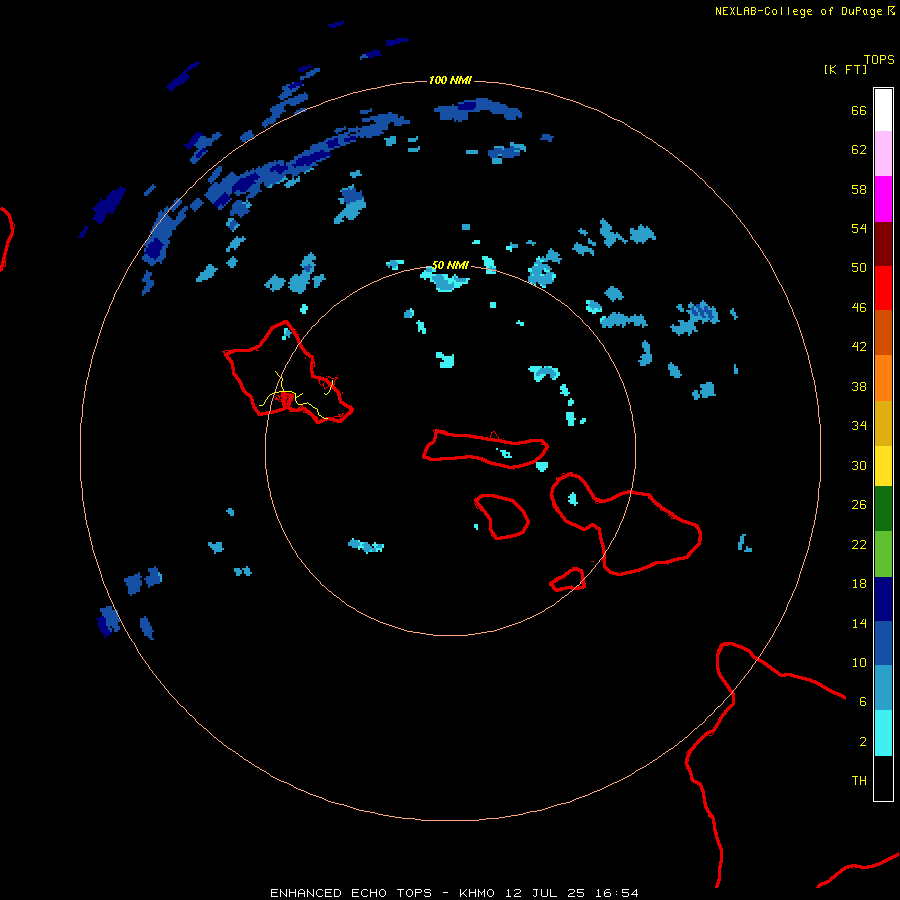Click the Oahu island outline with yellow roads
This screenshot has width=900, height=900.
point(288,373)
